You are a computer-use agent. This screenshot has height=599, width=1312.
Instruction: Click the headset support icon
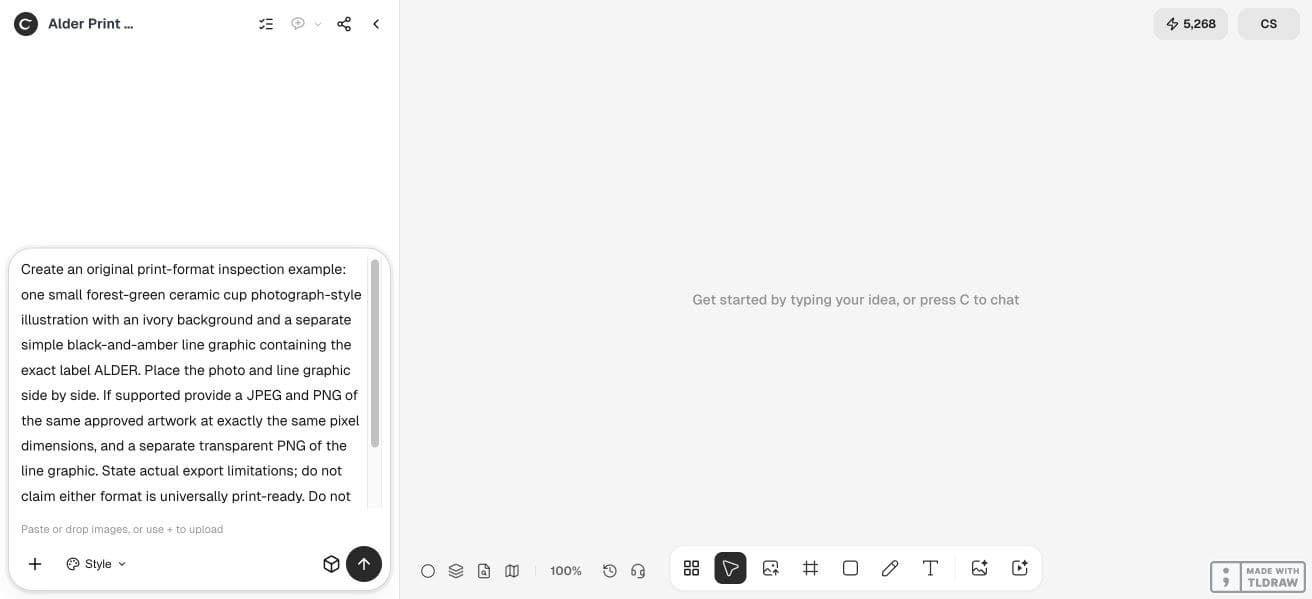(638, 571)
